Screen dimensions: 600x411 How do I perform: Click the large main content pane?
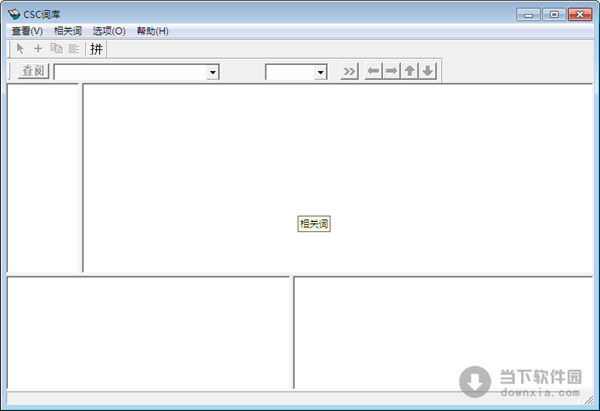click(338, 178)
